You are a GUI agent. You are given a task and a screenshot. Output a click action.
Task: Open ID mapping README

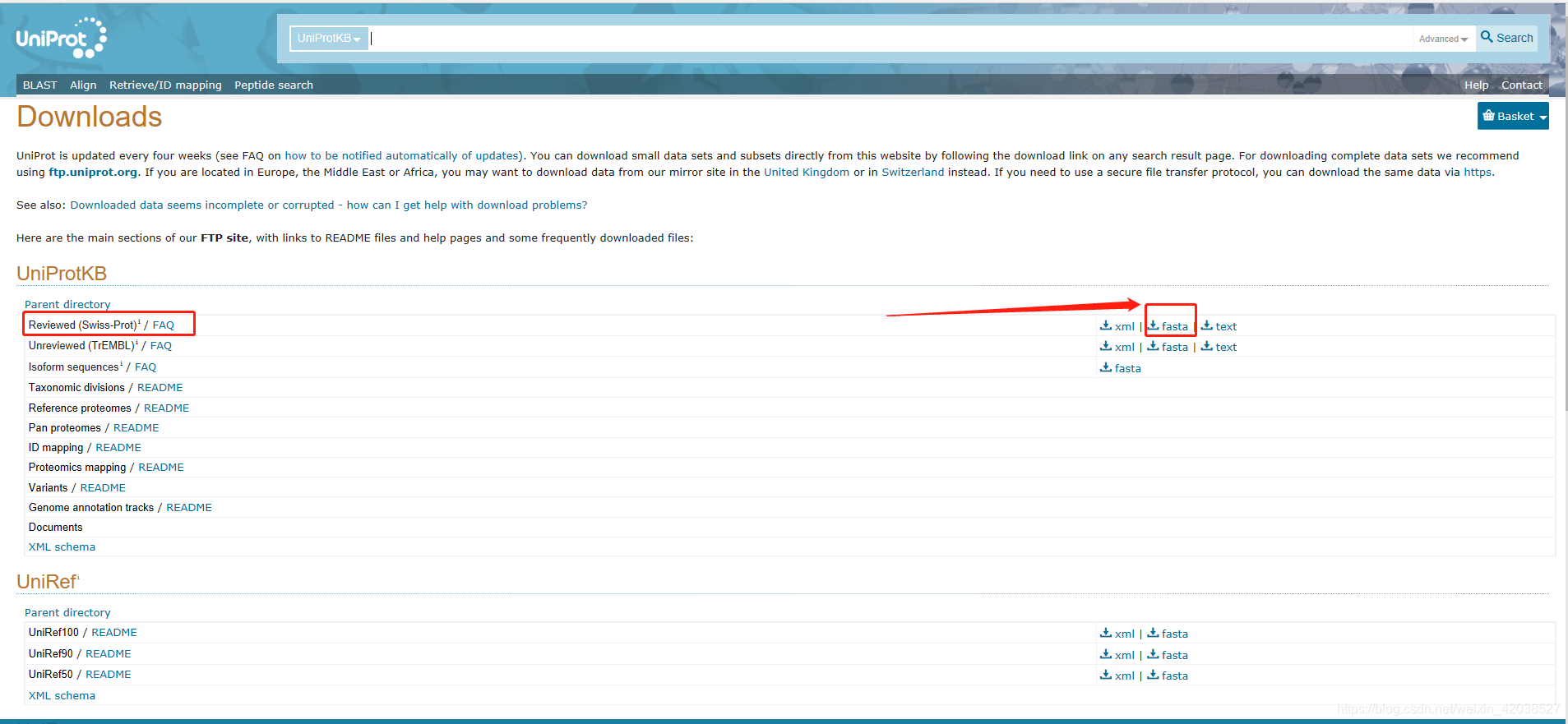click(118, 448)
